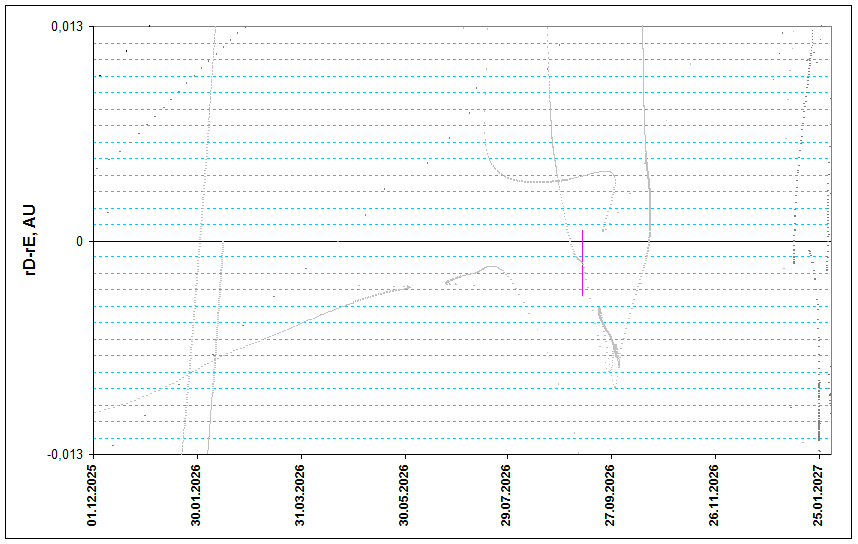The image size is (858, 544).
Task: Click the y-axis zero label
Action: point(79,241)
